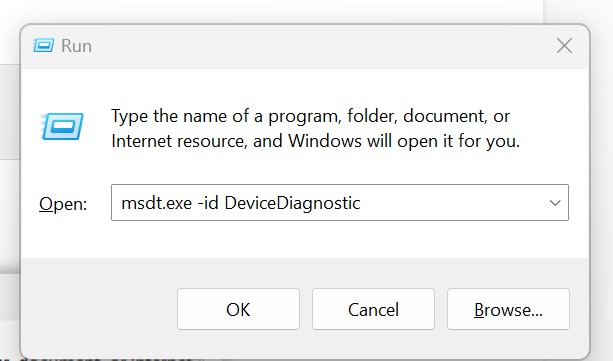
Task: Dismiss the dialog with Cancel
Action: (x=373, y=309)
